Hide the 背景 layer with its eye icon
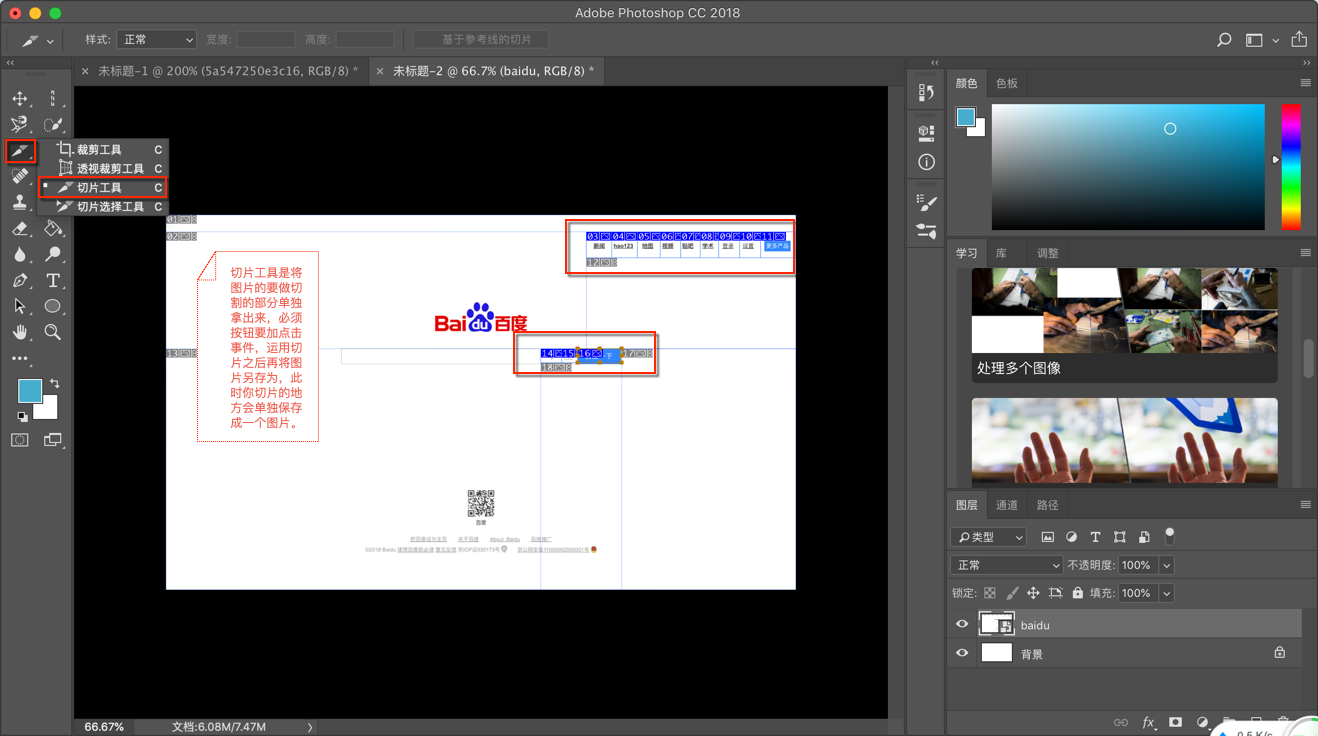This screenshot has width=1318, height=736. [962, 654]
